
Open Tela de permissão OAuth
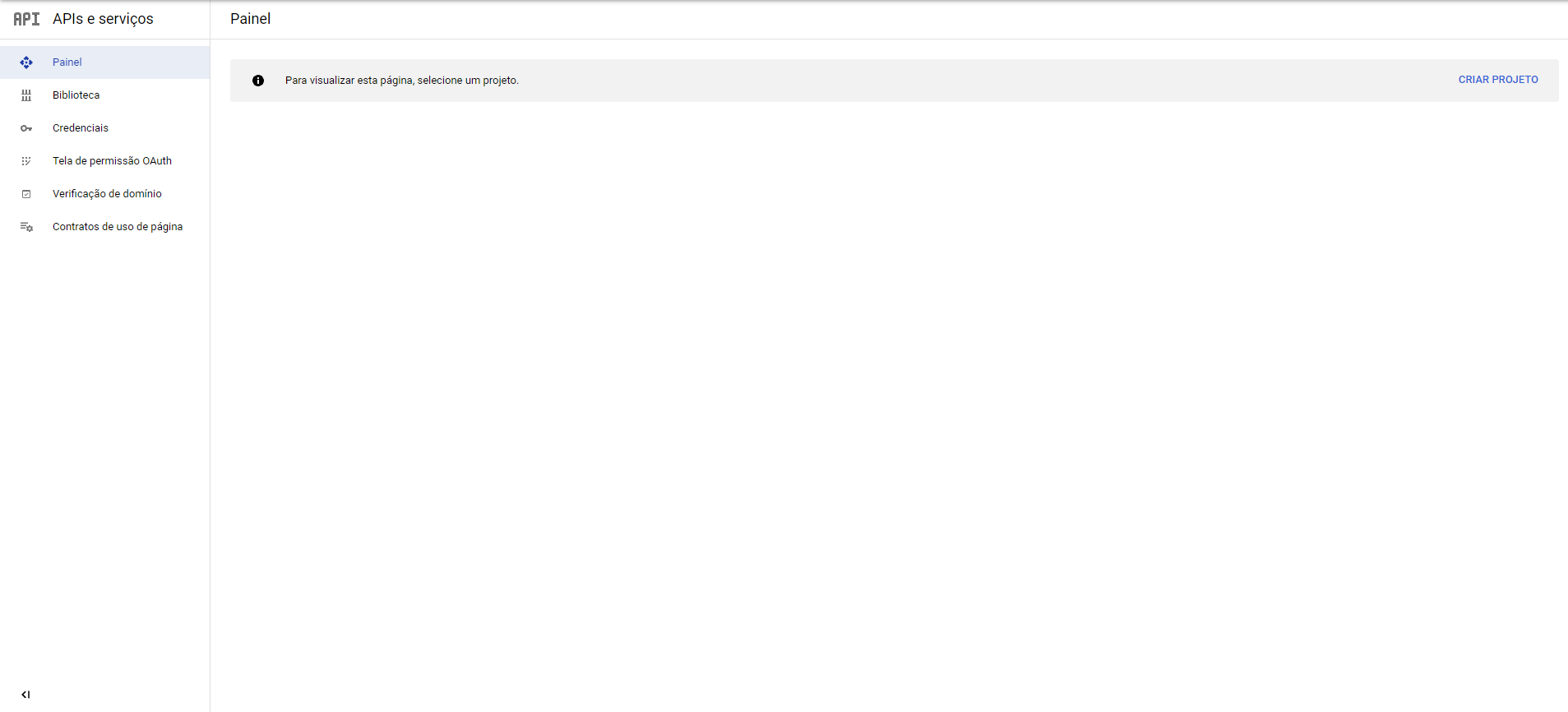point(105,161)
